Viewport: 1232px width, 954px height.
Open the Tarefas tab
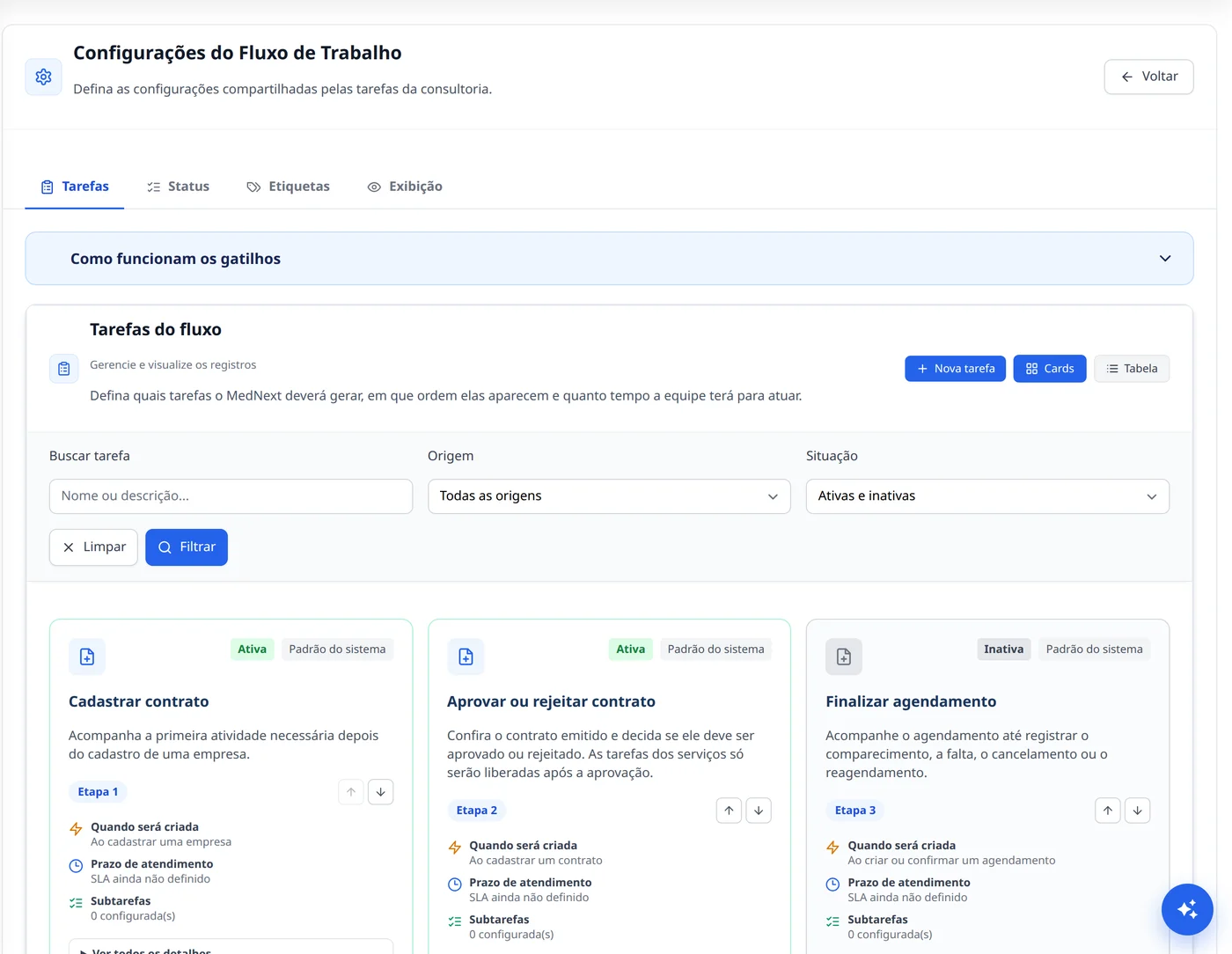click(x=75, y=187)
